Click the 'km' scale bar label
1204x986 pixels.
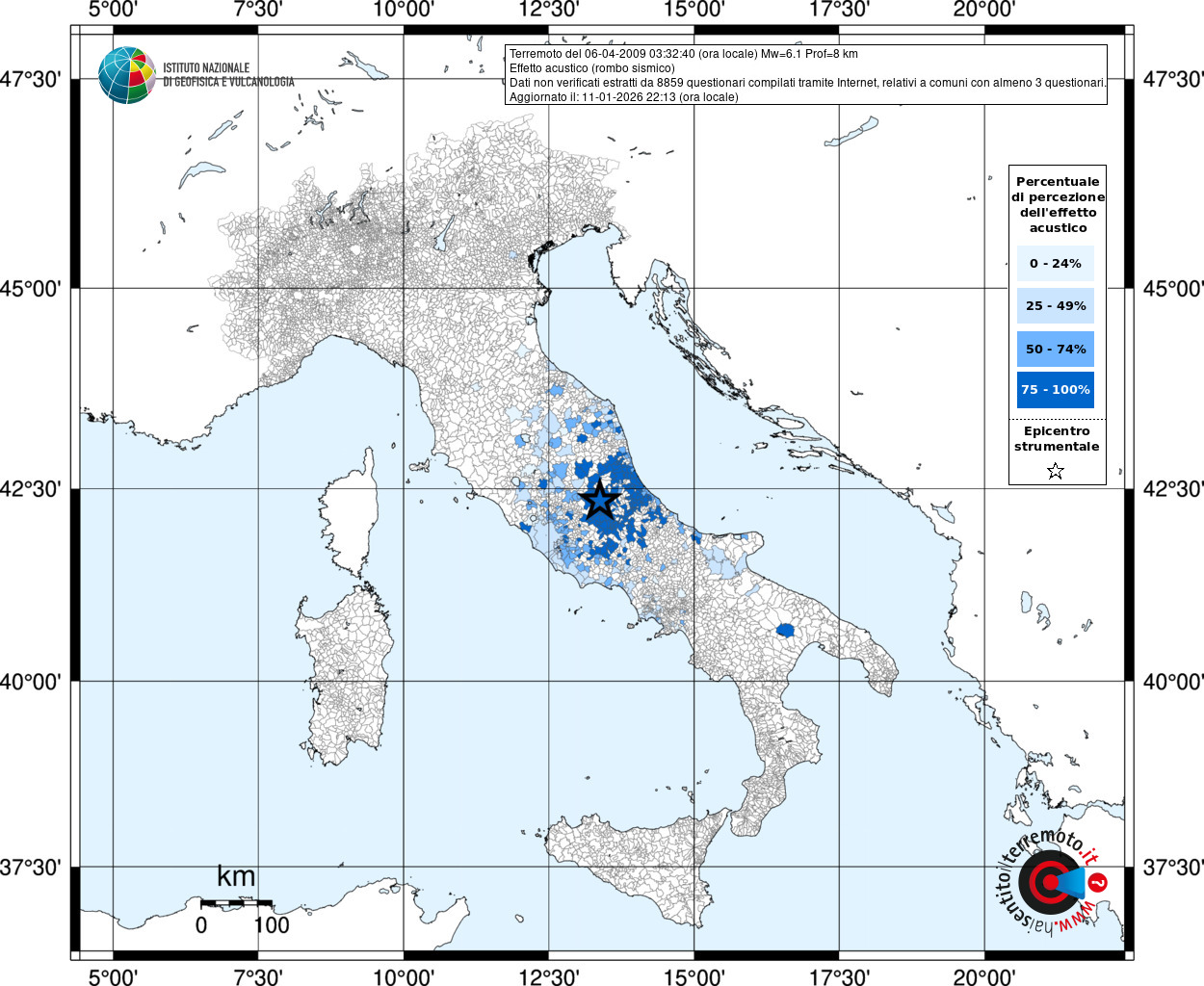(x=236, y=876)
